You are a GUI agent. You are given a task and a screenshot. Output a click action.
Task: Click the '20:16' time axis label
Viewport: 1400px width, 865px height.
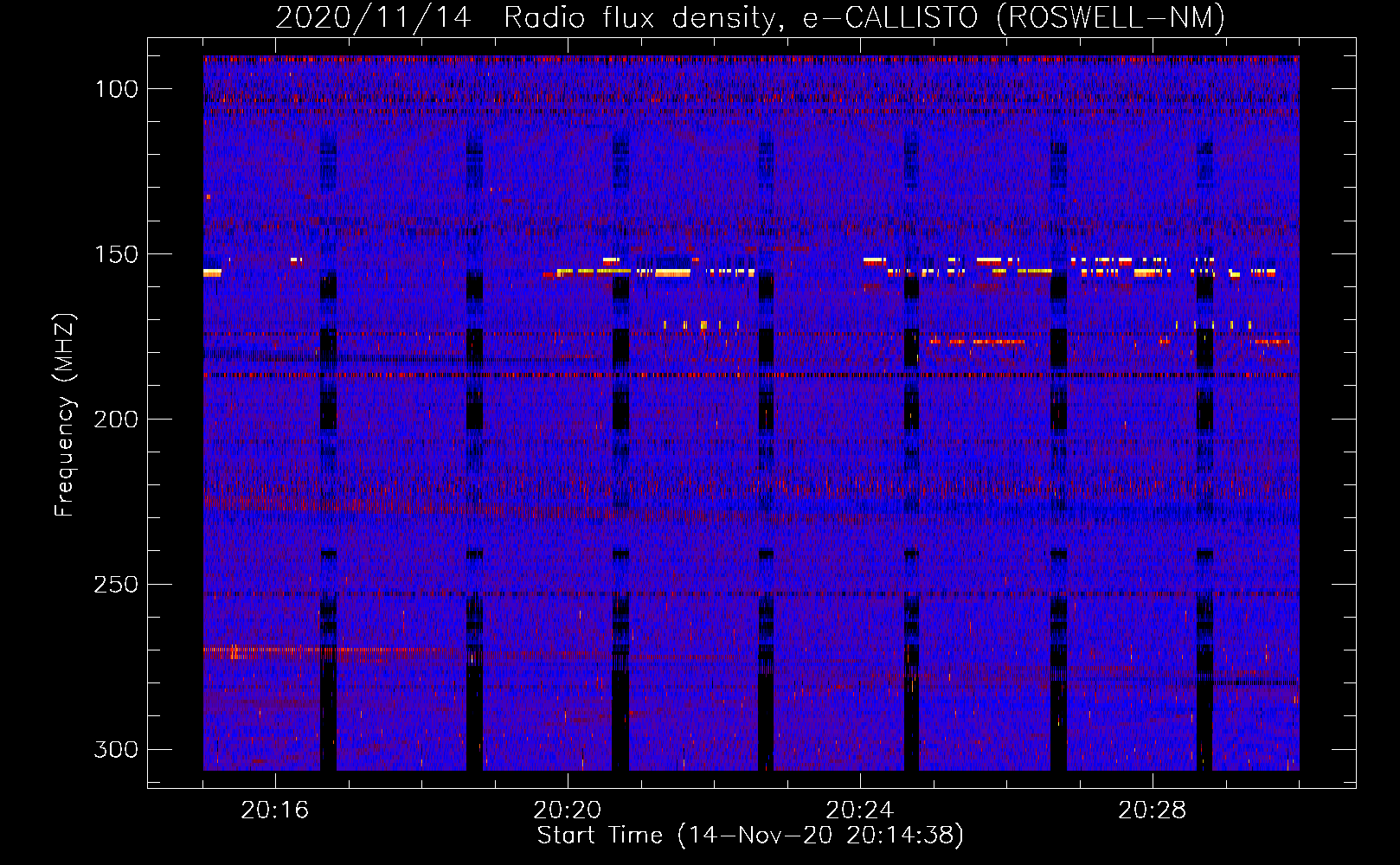coord(274,811)
